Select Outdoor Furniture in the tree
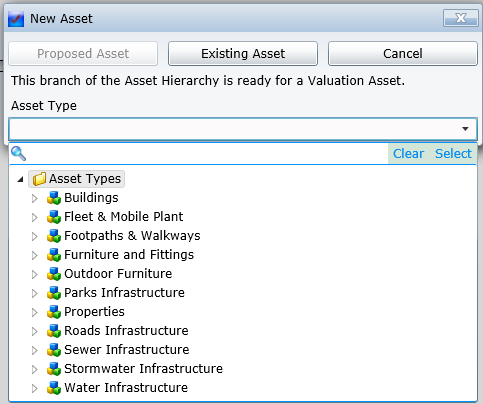 [x=118, y=274]
